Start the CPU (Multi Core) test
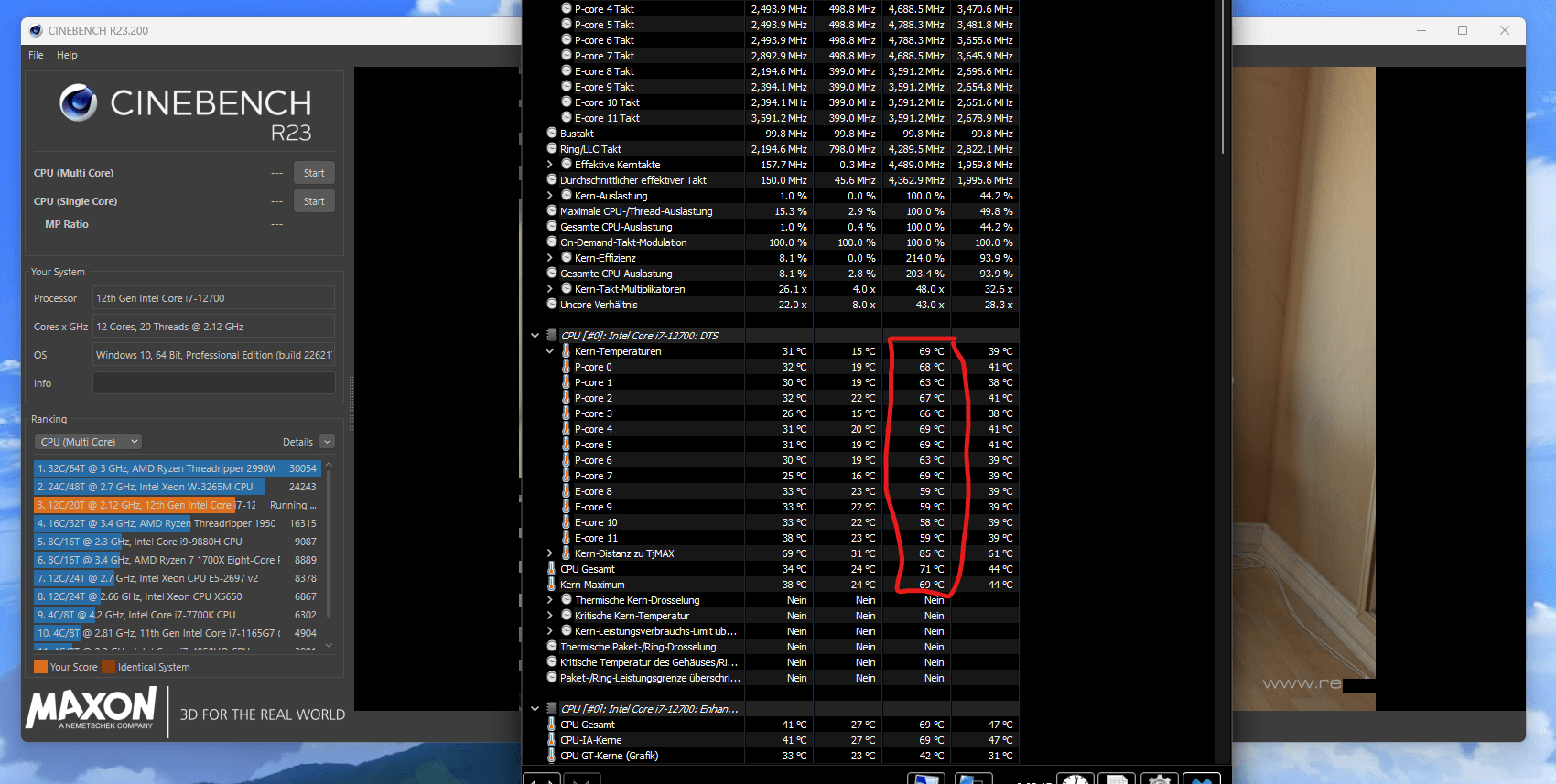Image resolution: width=1556 pixels, height=784 pixels. point(314,173)
